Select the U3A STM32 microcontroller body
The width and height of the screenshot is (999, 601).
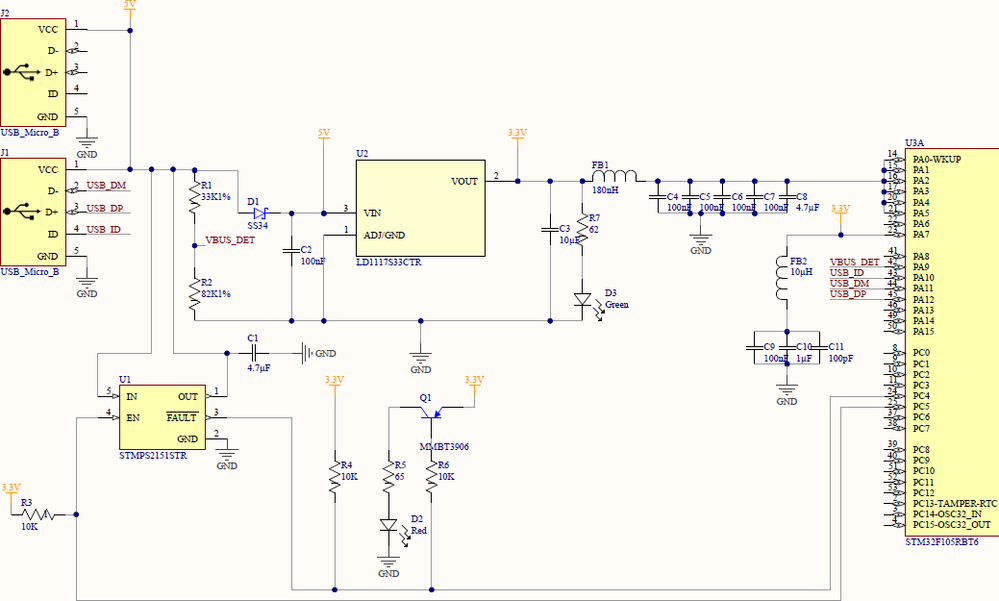point(952,342)
